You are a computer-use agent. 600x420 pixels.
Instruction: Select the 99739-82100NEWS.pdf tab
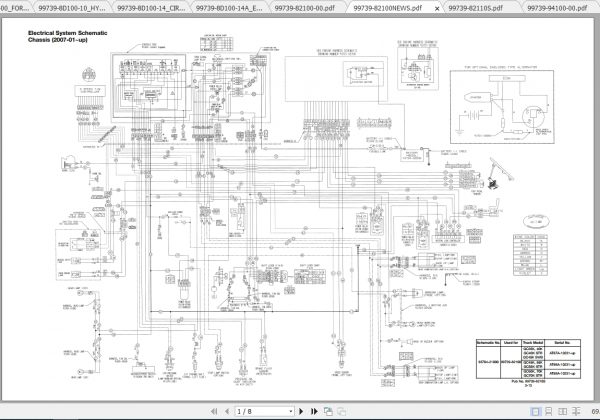point(388,8)
